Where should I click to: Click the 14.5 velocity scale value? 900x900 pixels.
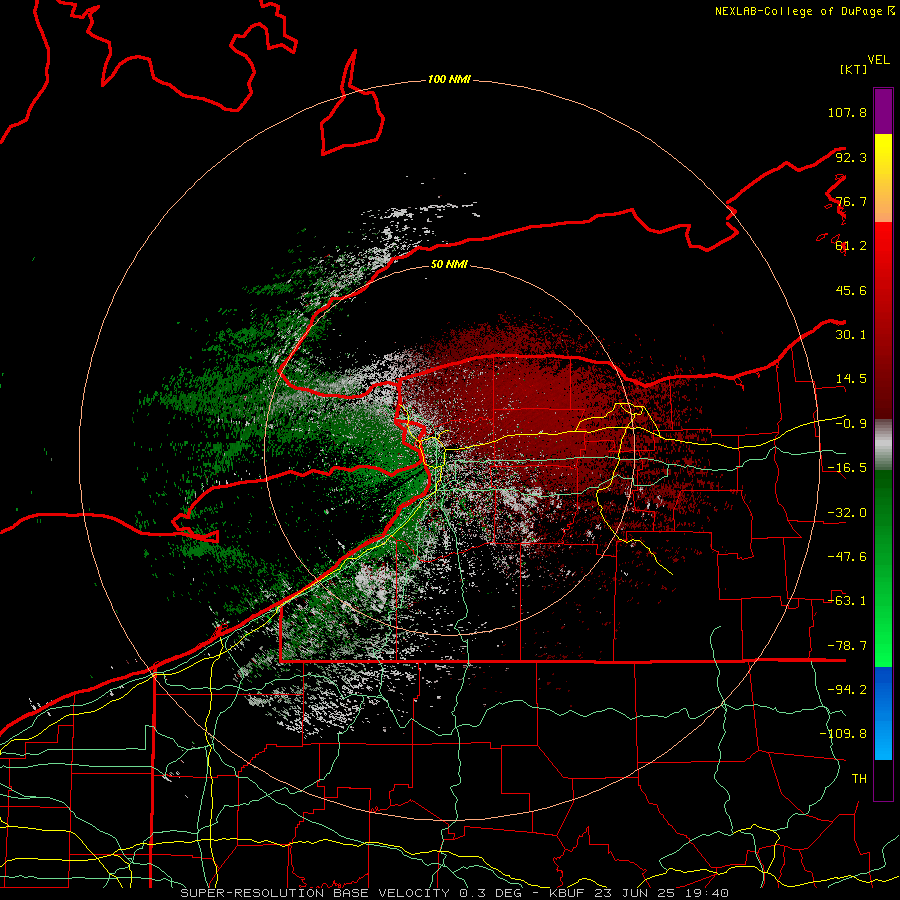pyautogui.click(x=851, y=379)
